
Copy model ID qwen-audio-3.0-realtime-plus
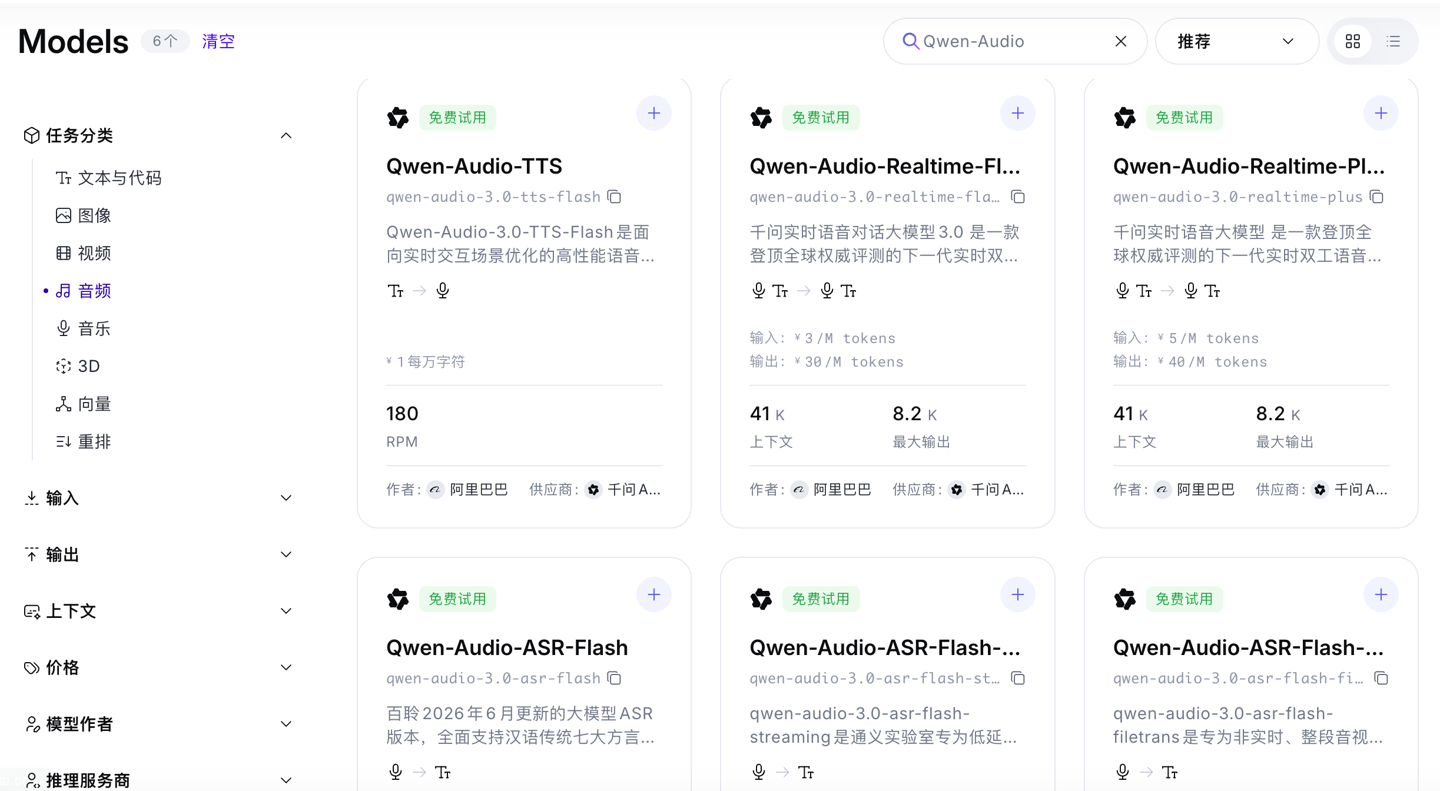tap(1377, 197)
